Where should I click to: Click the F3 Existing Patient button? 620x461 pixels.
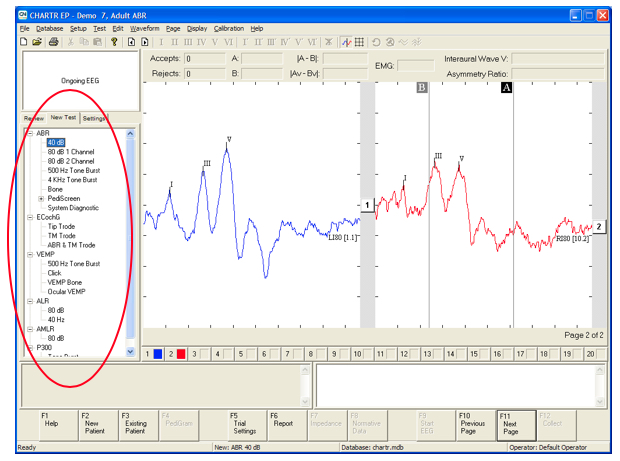pyautogui.click(x=139, y=425)
